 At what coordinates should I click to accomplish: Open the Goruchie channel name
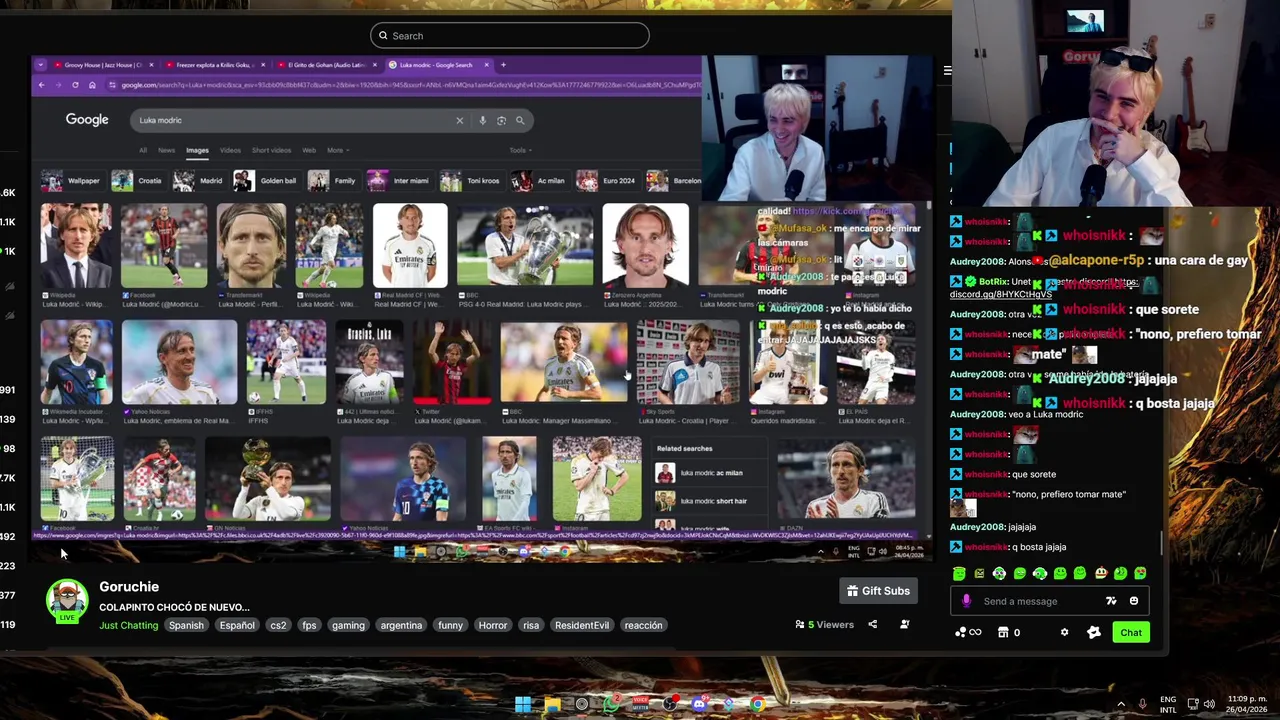coord(129,587)
